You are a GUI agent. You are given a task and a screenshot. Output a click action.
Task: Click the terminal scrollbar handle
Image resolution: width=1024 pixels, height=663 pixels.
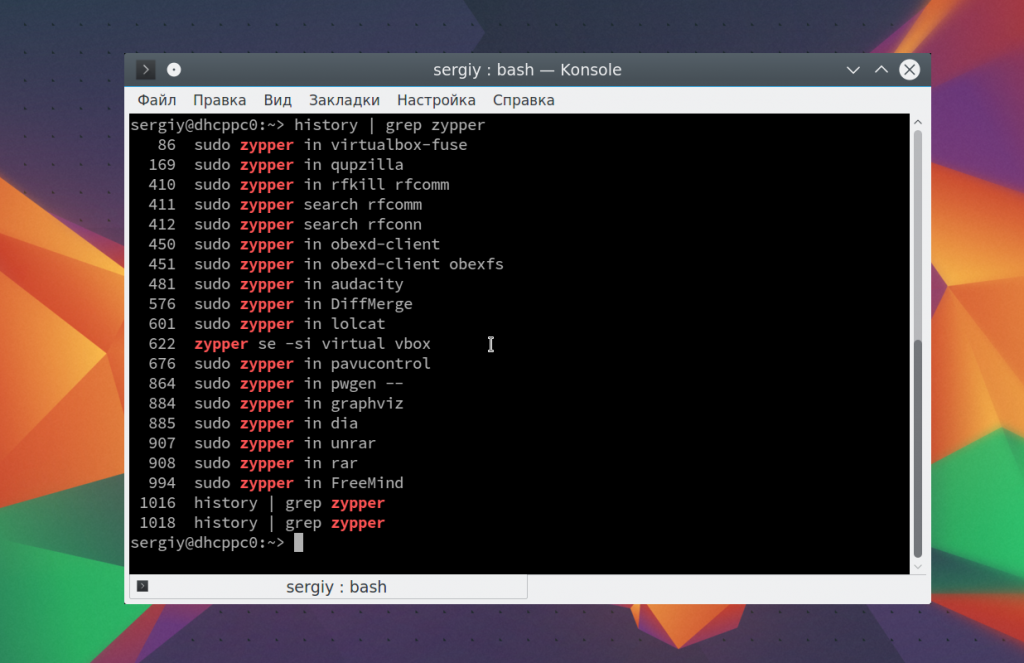[917, 450]
